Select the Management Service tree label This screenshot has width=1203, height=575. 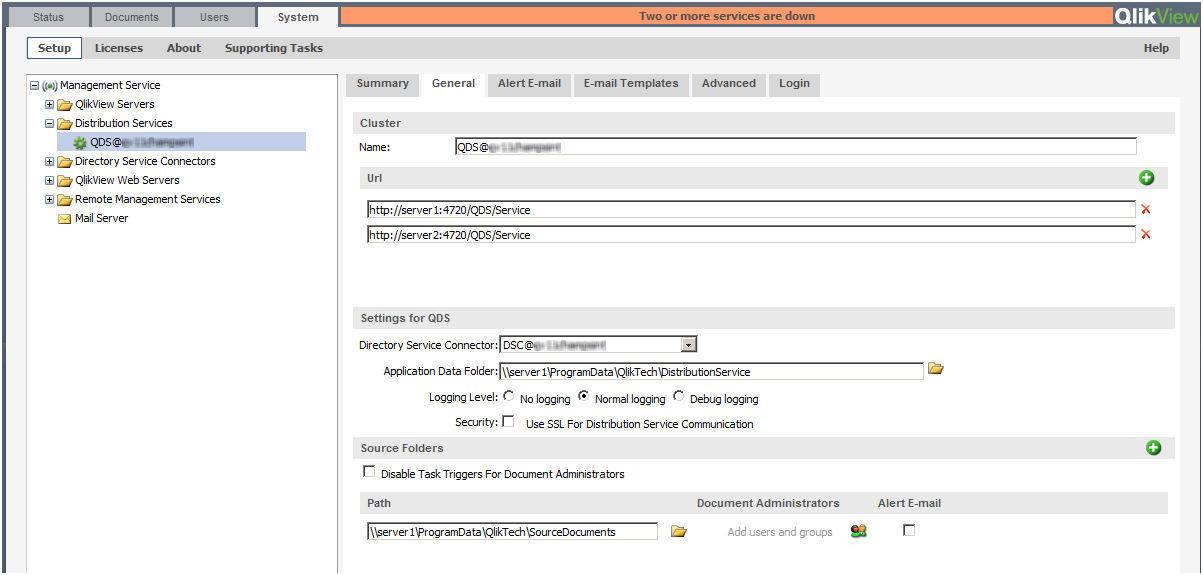point(110,86)
